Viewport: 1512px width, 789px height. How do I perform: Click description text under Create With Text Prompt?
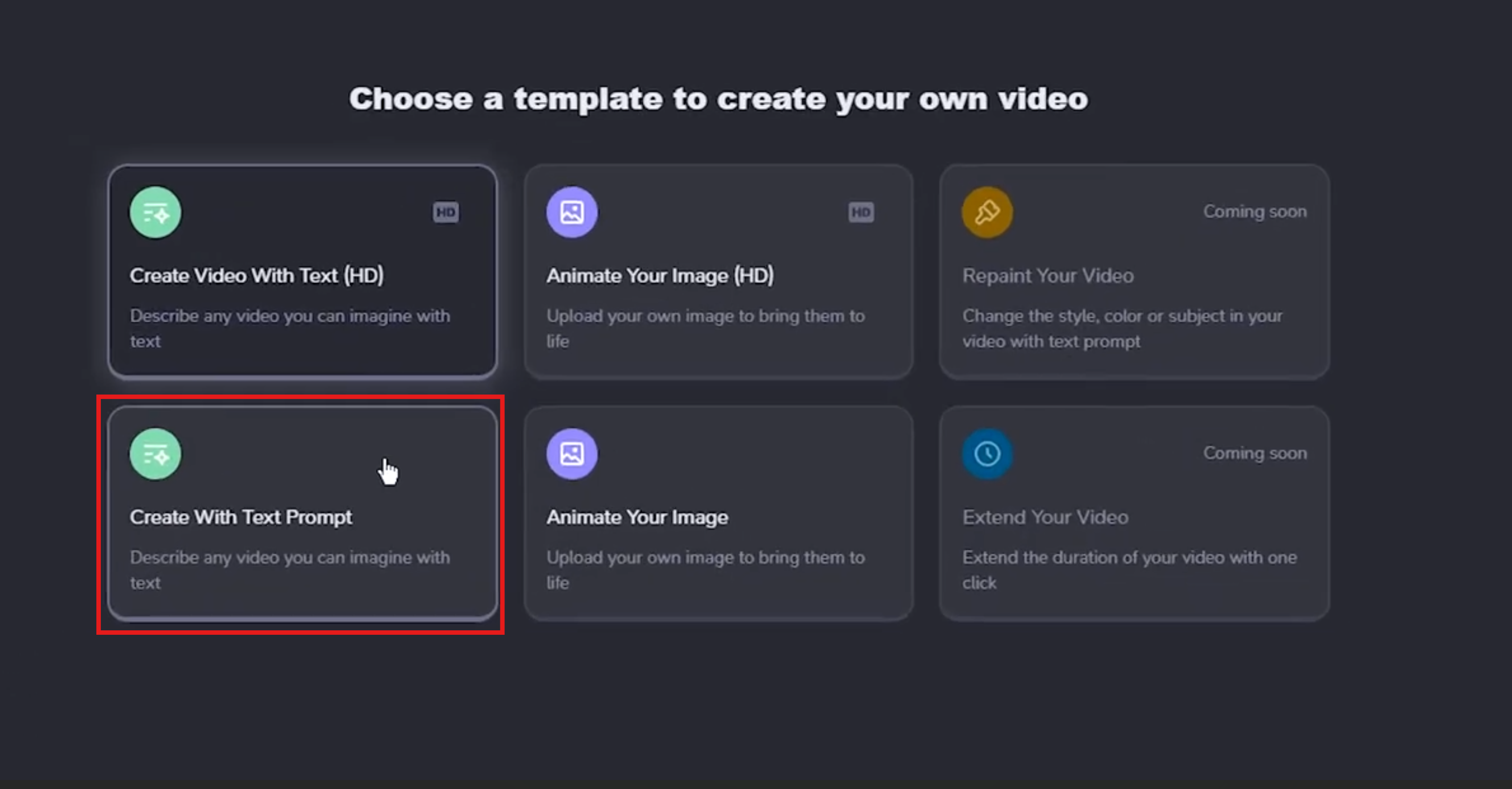tap(290, 569)
